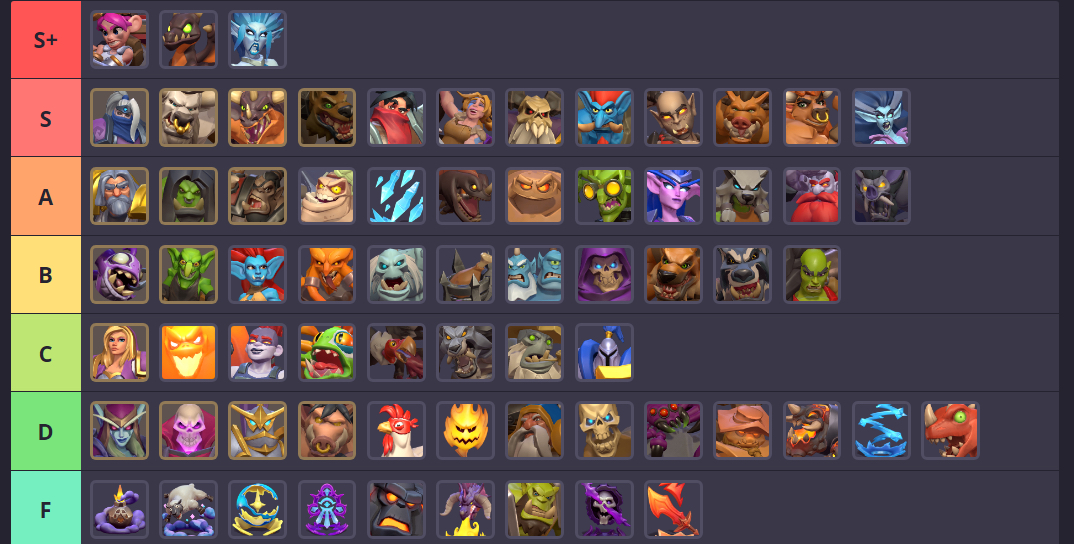Click the blonde woman icon in C tier
The image size is (1074, 544).
[119, 352]
